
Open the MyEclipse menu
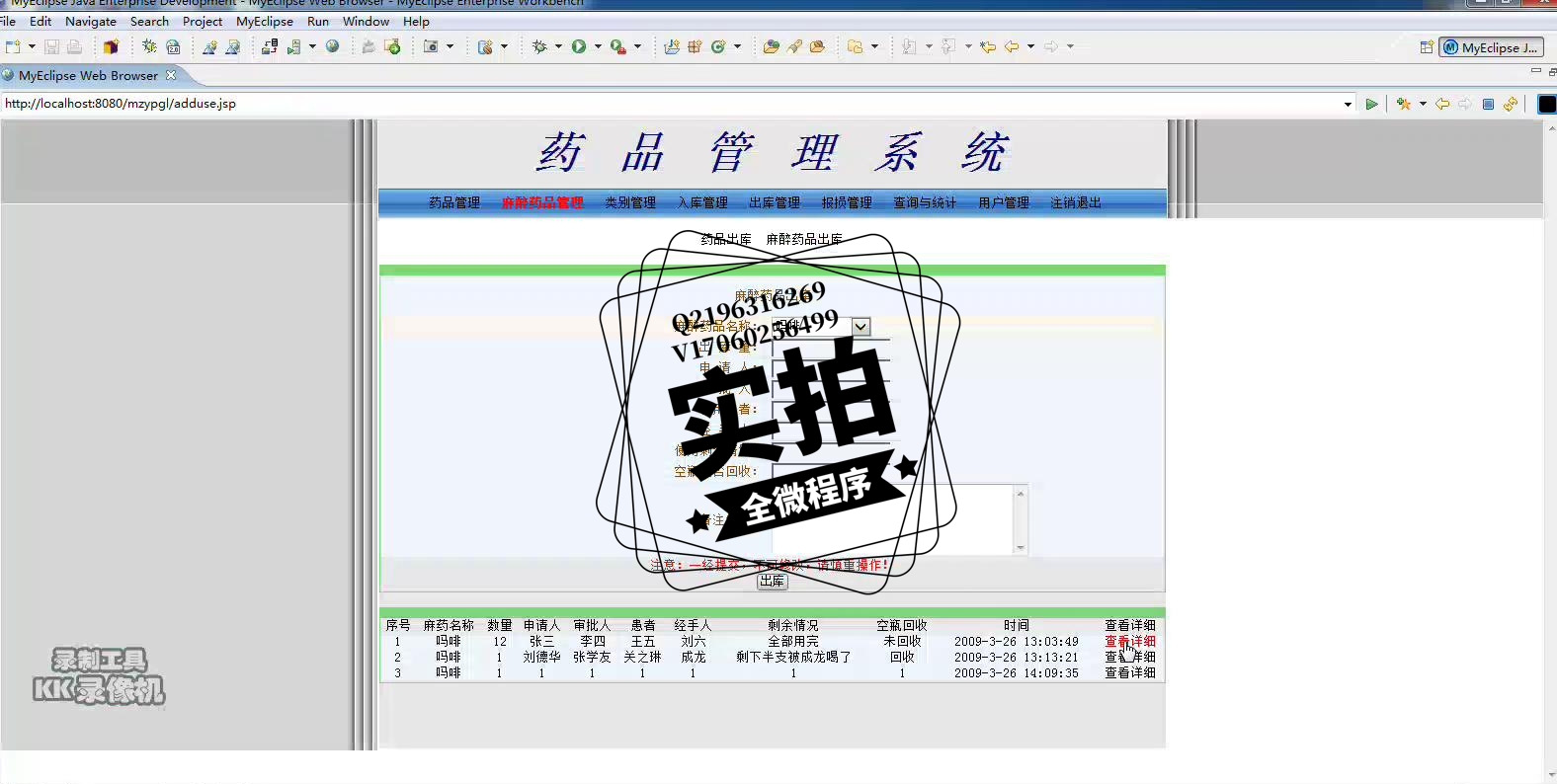(265, 21)
